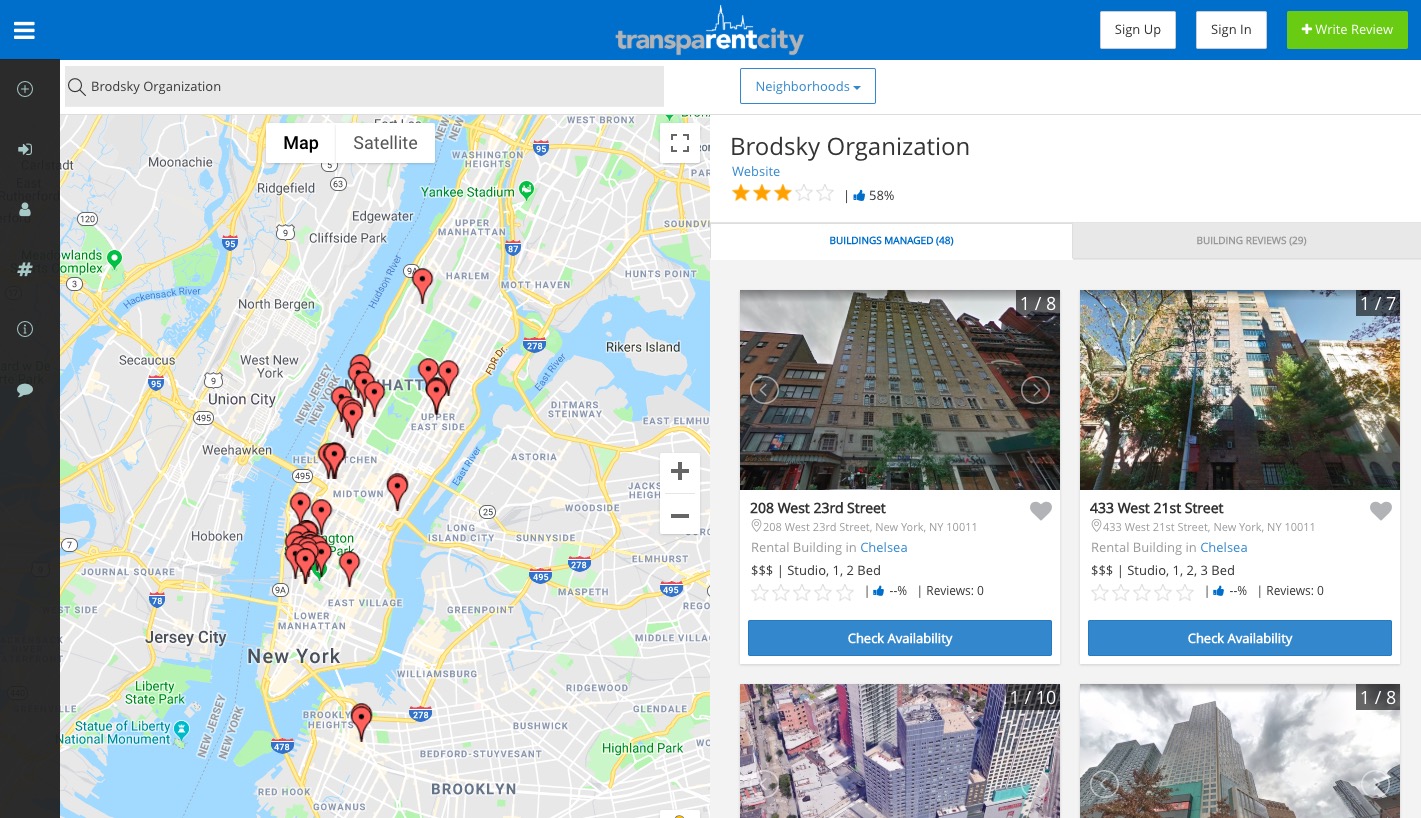Click the Sign Up button
1421x818 pixels.
click(1138, 30)
